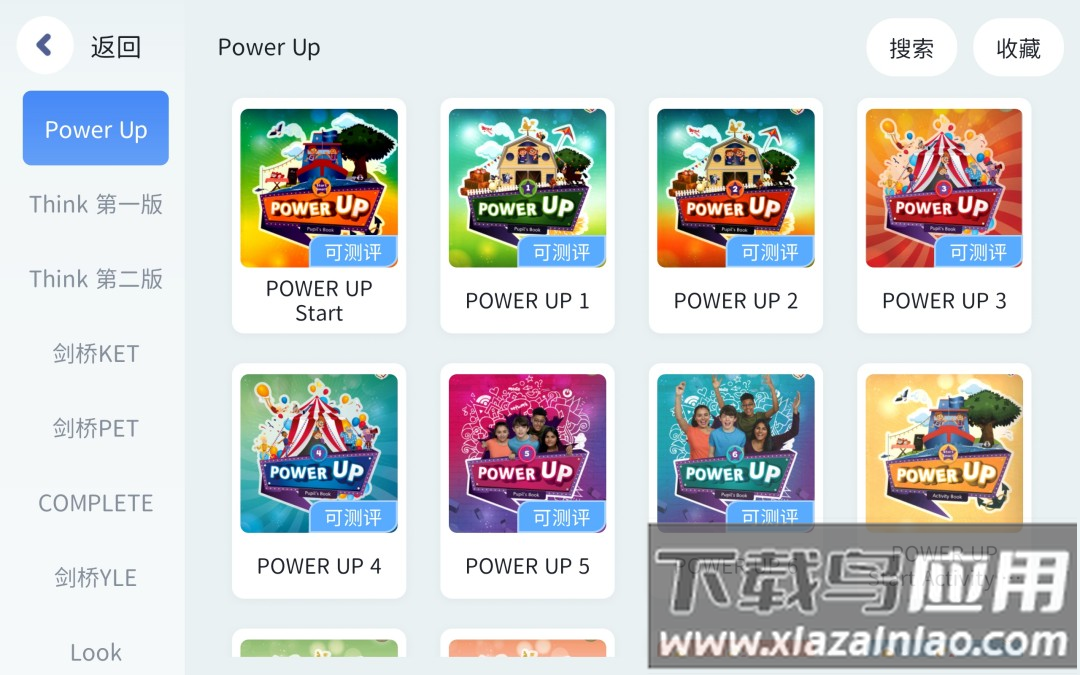The image size is (1080, 675).
Task: Tap the back arrow icon
Action: pyautogui.click(x=45, y=45)
